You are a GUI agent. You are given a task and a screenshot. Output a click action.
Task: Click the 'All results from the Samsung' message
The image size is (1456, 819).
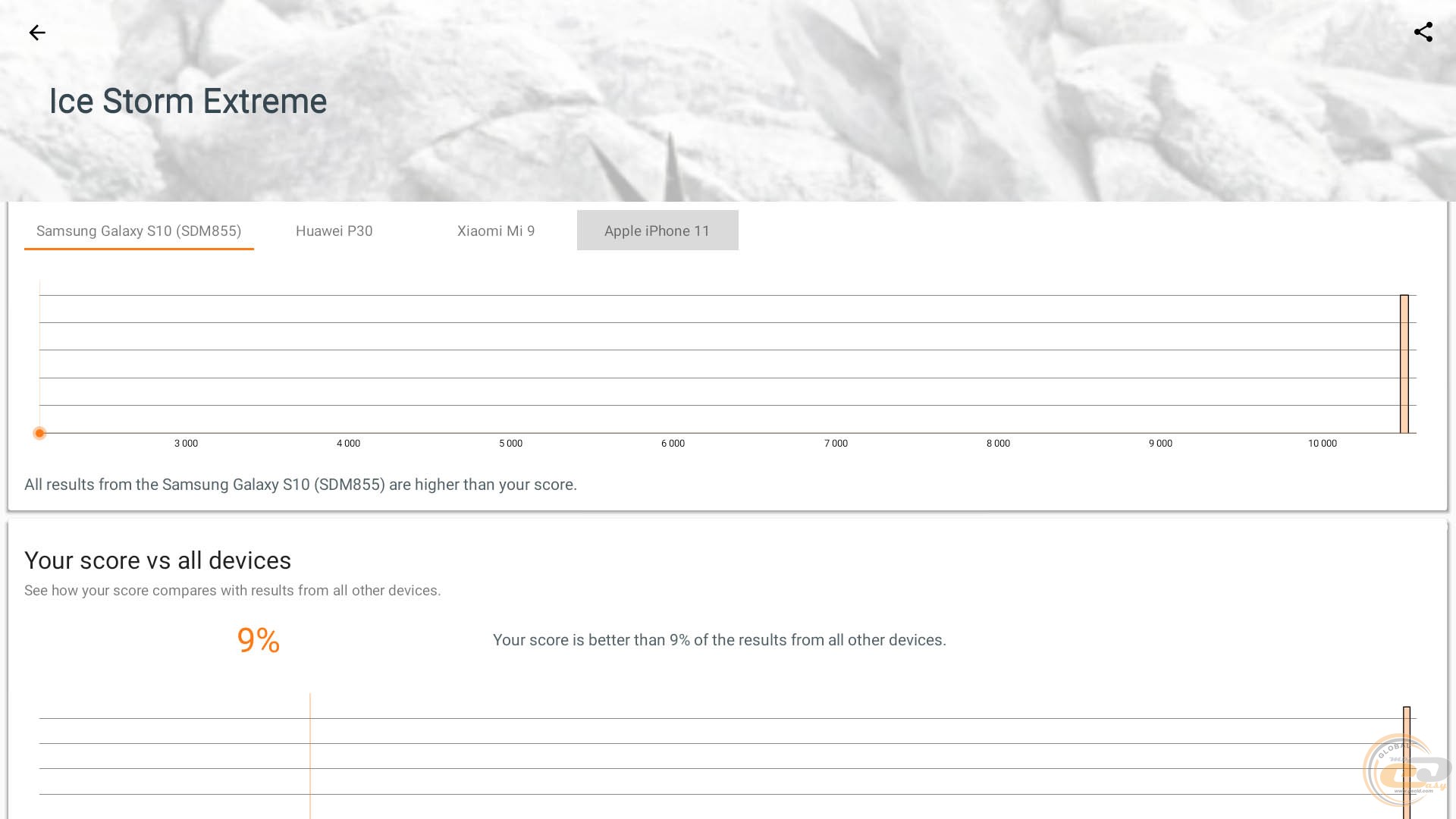coord(300,485)
